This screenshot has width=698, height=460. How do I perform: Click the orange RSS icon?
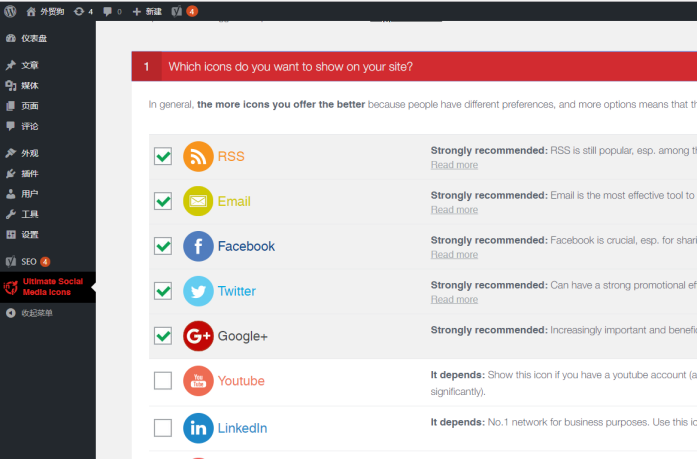[198, 157]
